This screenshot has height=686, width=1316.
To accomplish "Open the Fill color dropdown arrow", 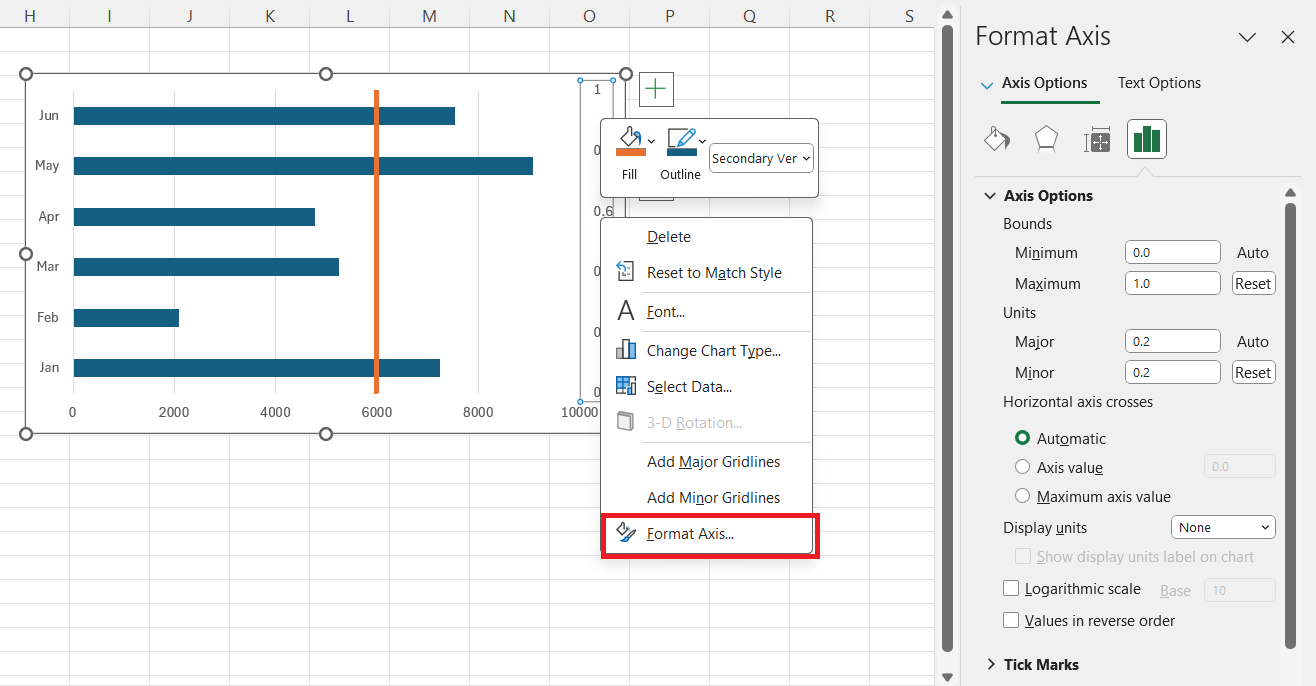I will click(x=652, y=140).
